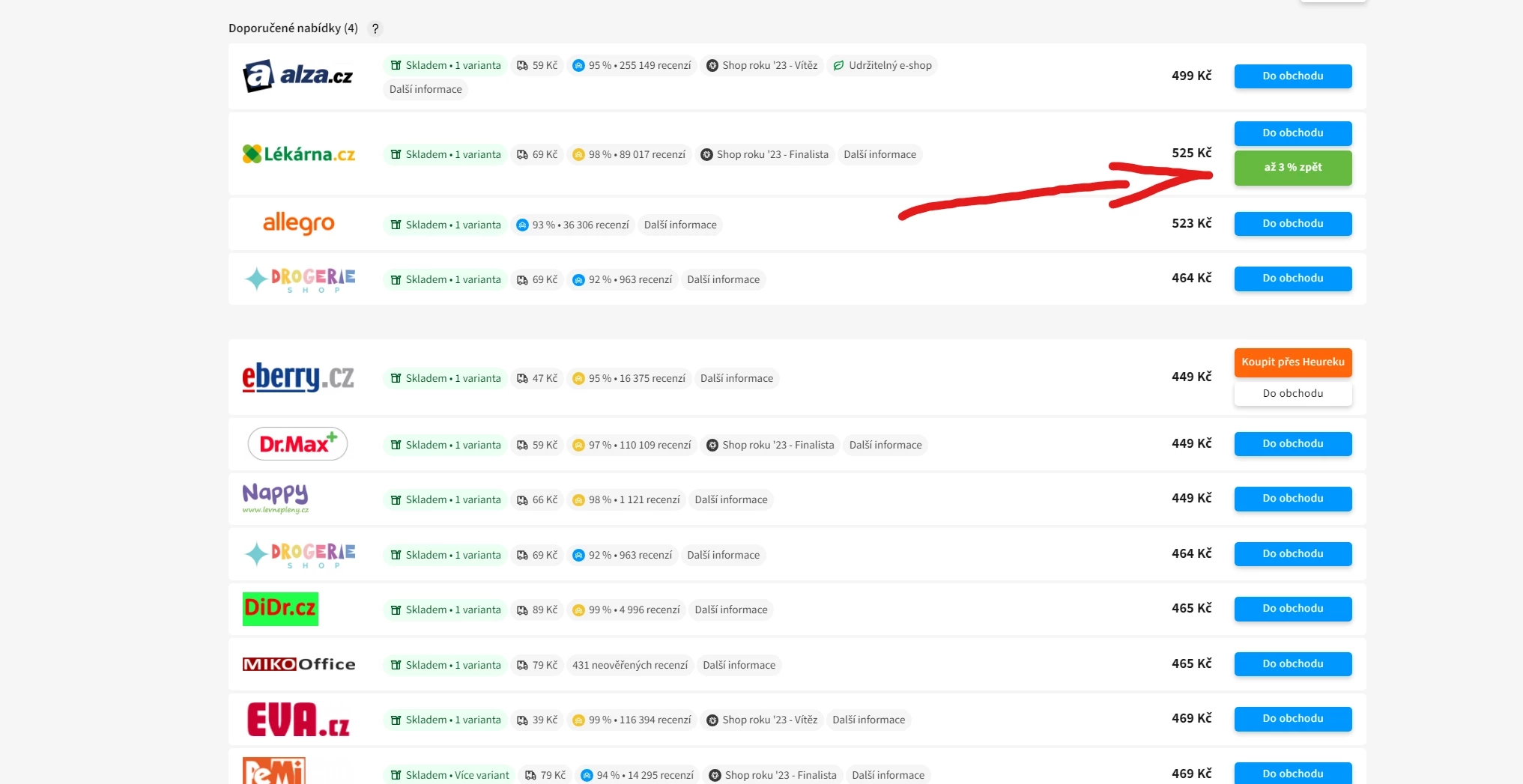Expand Další informace for Dr.Max
This screenshot has width=1523, height=784.
(885, 445)
